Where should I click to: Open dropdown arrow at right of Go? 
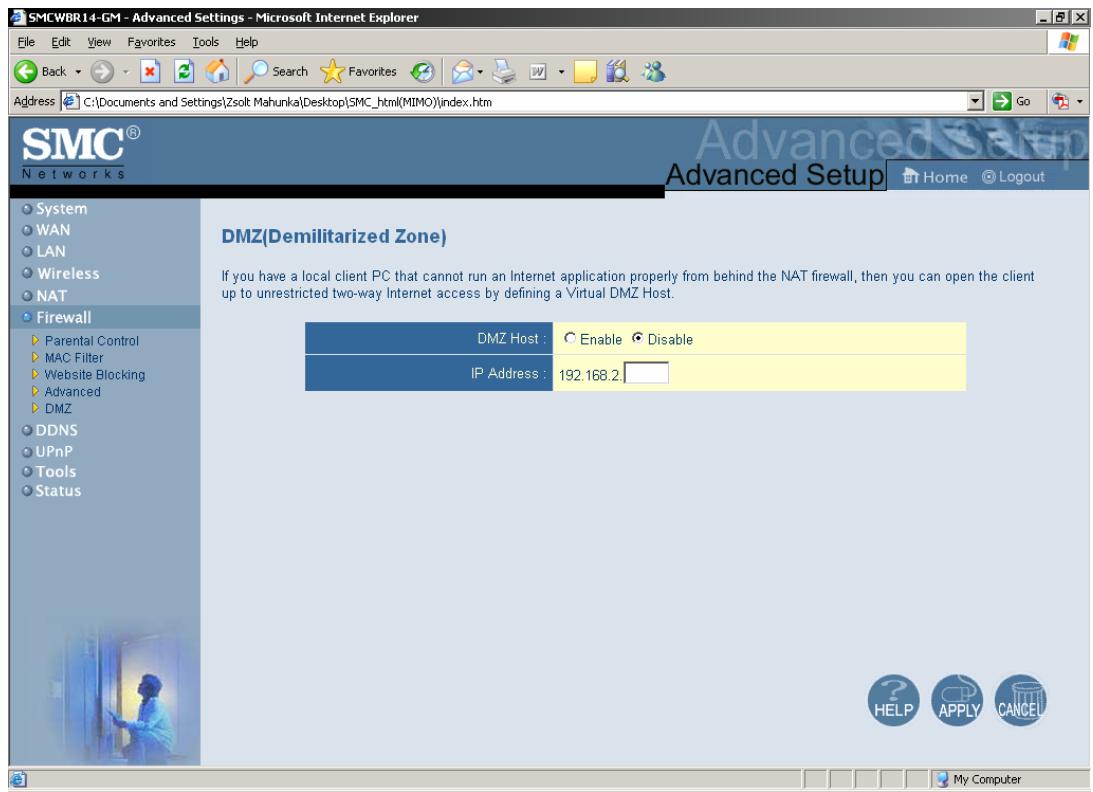1080,101
